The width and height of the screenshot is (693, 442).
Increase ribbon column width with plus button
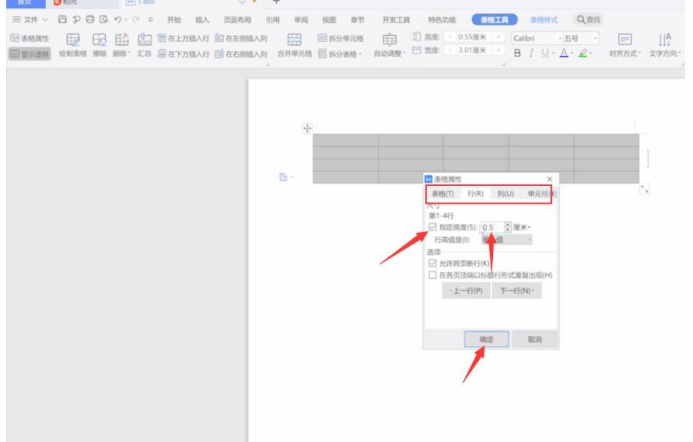click(x=499, y=50)
